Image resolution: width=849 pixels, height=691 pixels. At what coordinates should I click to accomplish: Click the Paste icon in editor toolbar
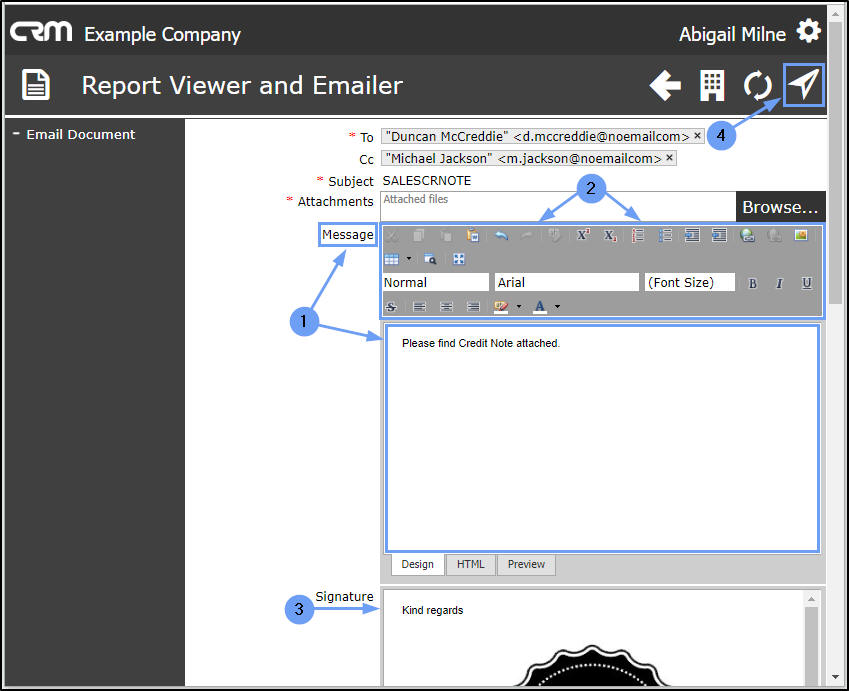click(446, 236)
